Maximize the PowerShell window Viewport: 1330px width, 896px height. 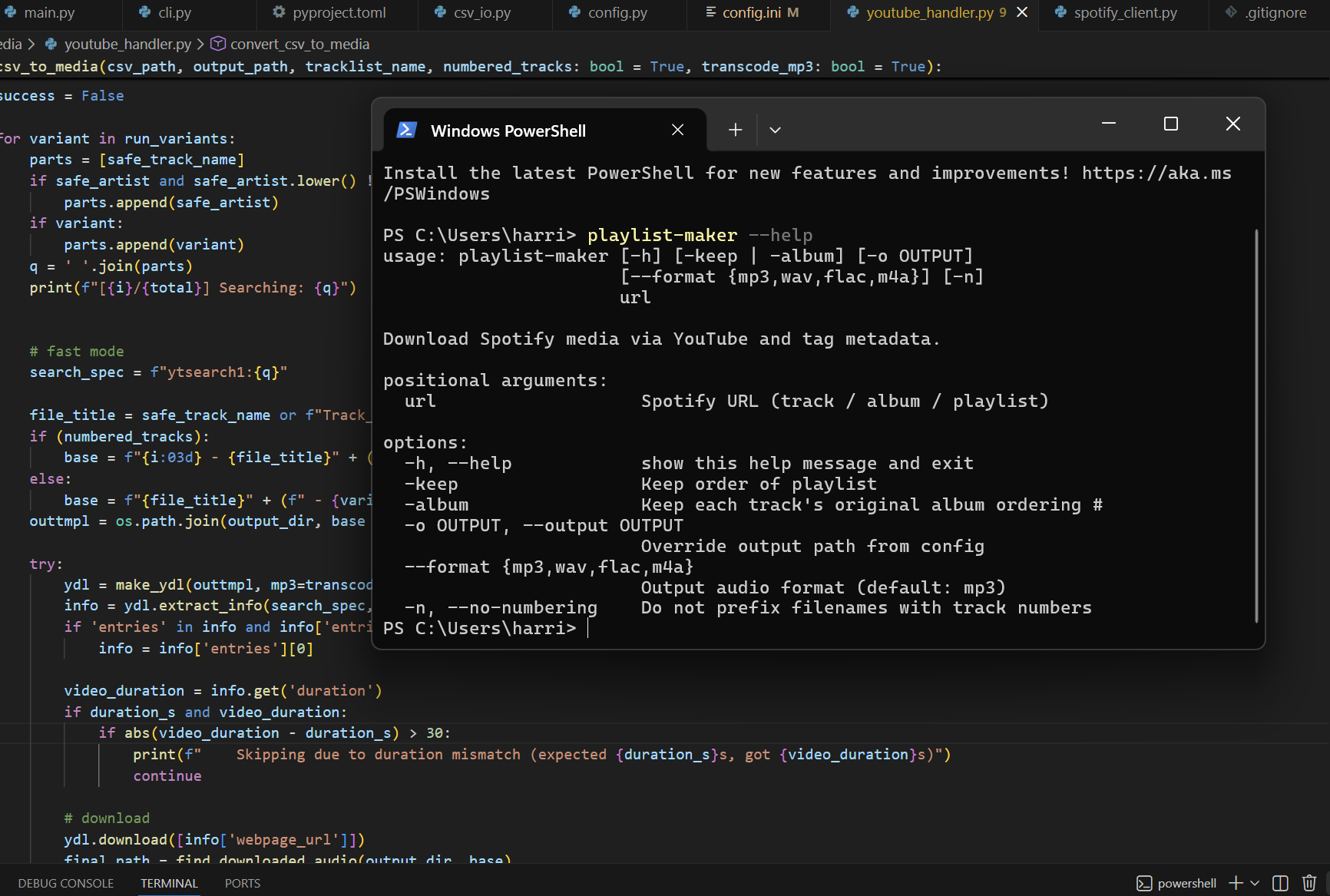(x=1170, y=124)
